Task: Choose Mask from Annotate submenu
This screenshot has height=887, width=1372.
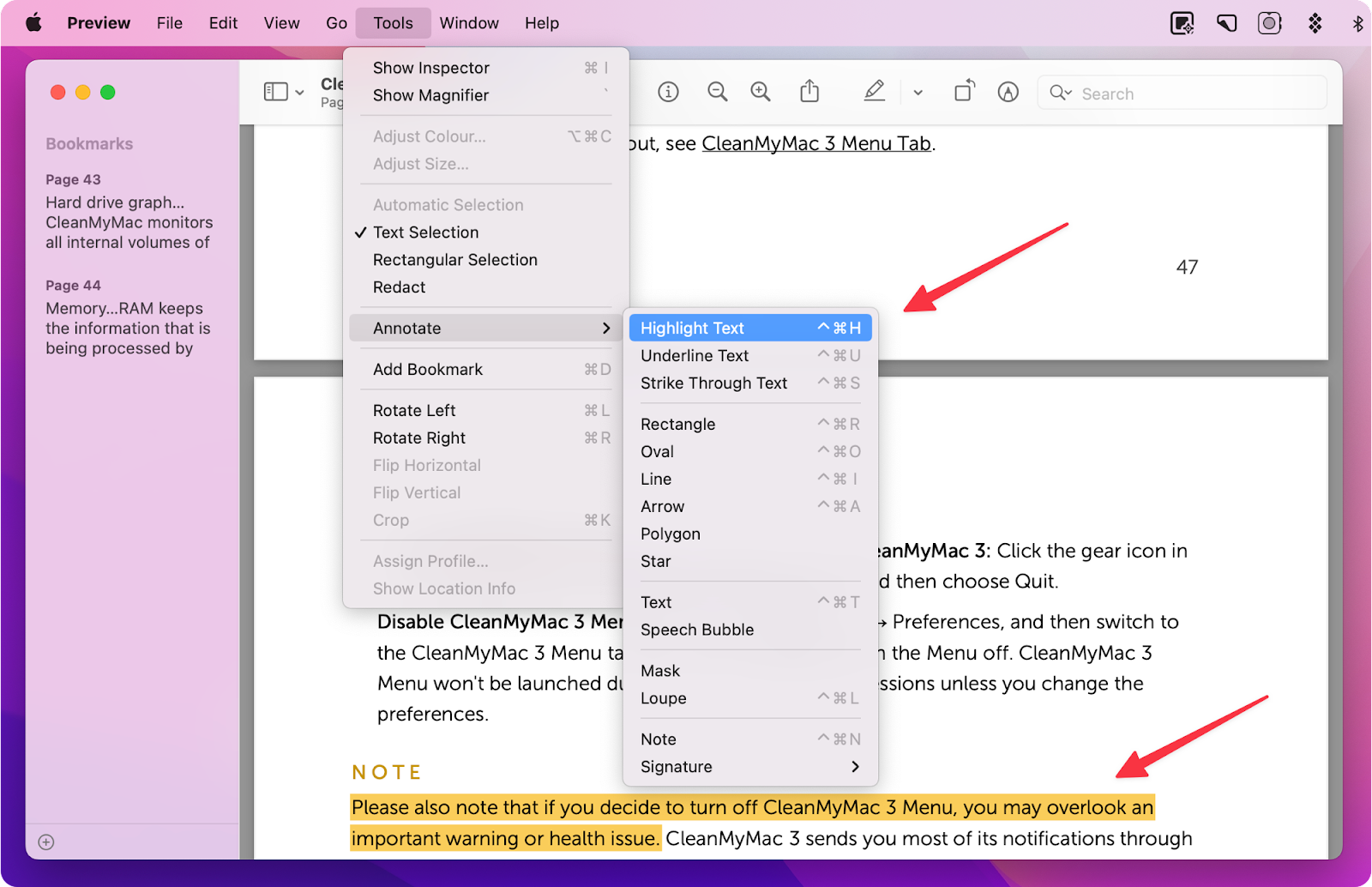Action: tap(750, 671)
